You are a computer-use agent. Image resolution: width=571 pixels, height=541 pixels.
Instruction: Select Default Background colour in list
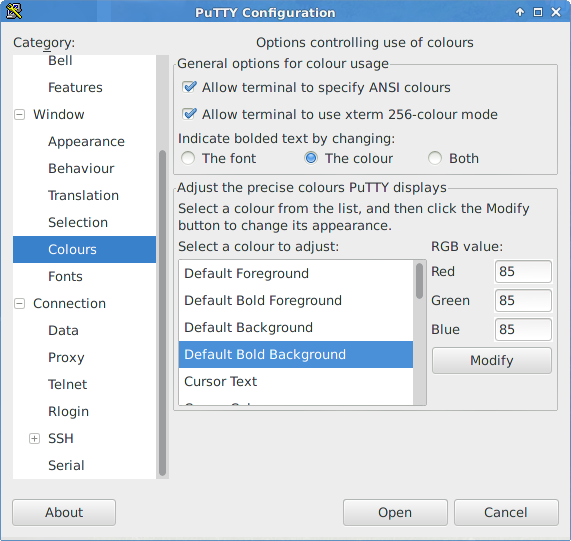pos(296,327)
